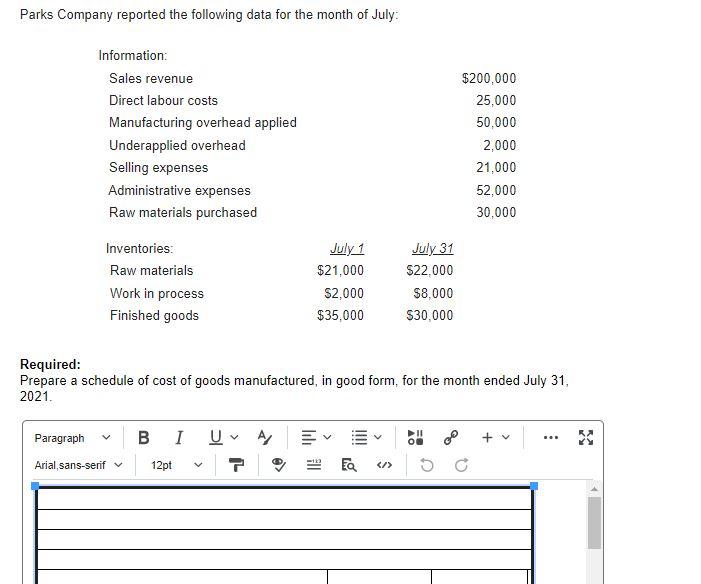Apply underline formatting
The image size is (701, 584).
pos(215,437)
